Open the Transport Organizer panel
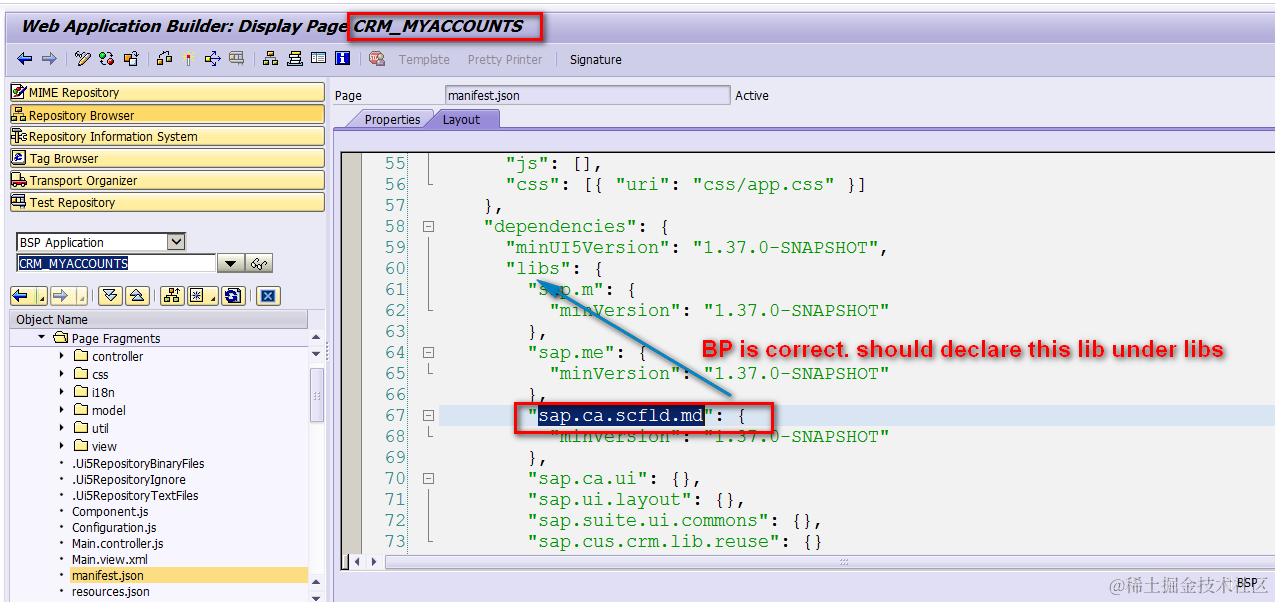 [167, 180]
